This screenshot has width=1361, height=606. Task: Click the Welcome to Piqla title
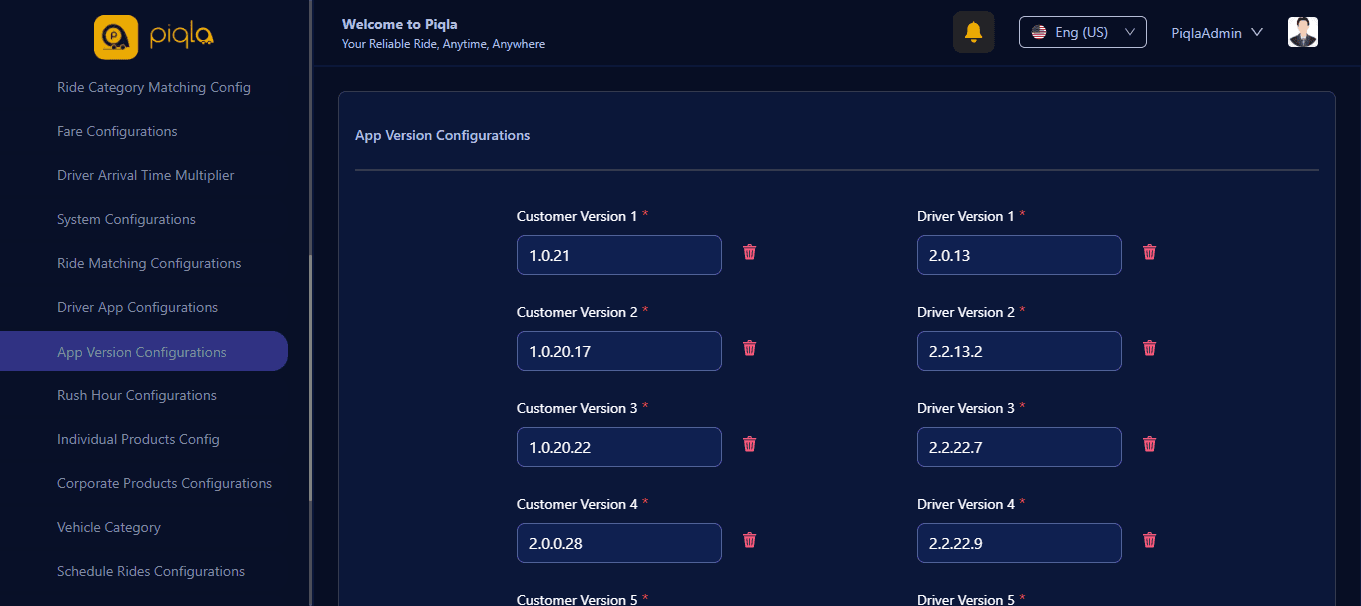coord(399,24)
